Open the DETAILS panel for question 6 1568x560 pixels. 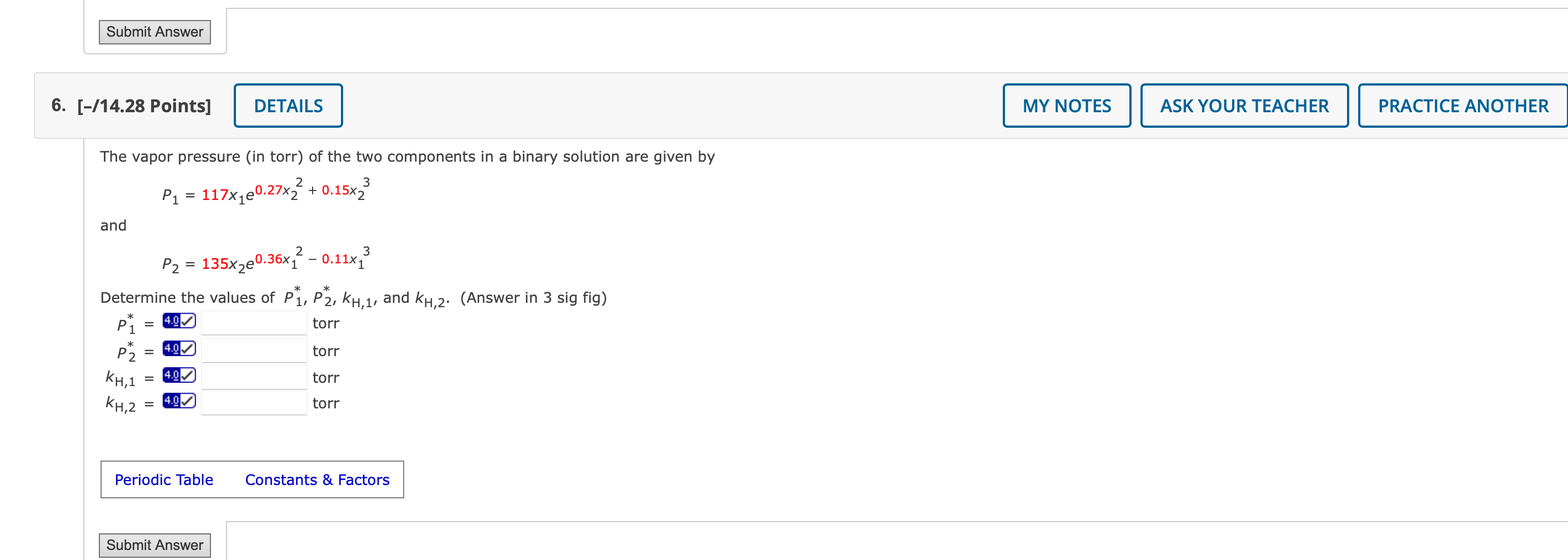pos(289,105)
